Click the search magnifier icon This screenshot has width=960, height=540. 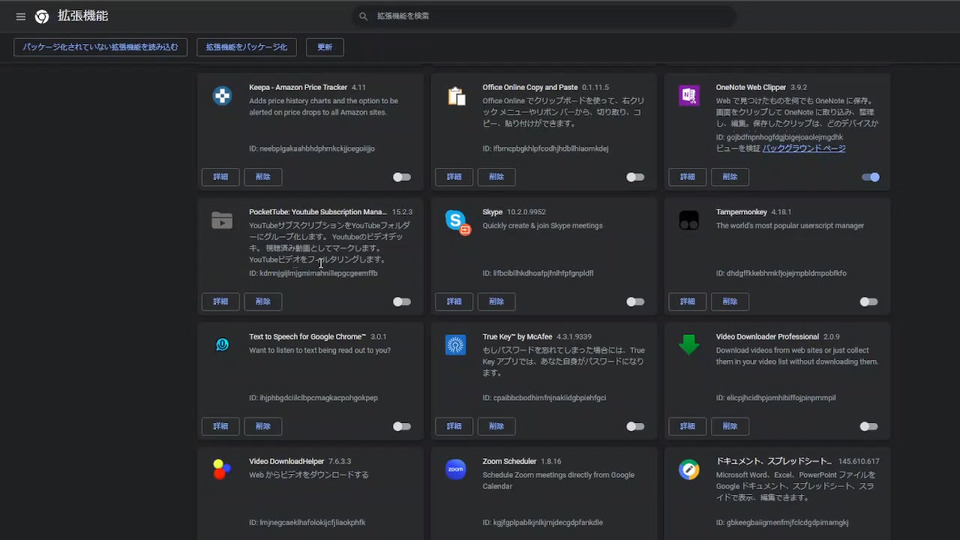363,17
